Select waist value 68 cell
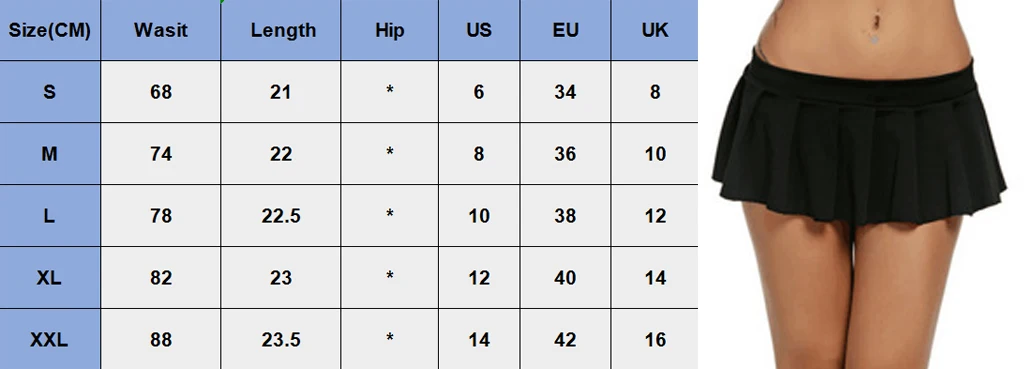This screenshot has width=1024, height=369. coord(161,91)
